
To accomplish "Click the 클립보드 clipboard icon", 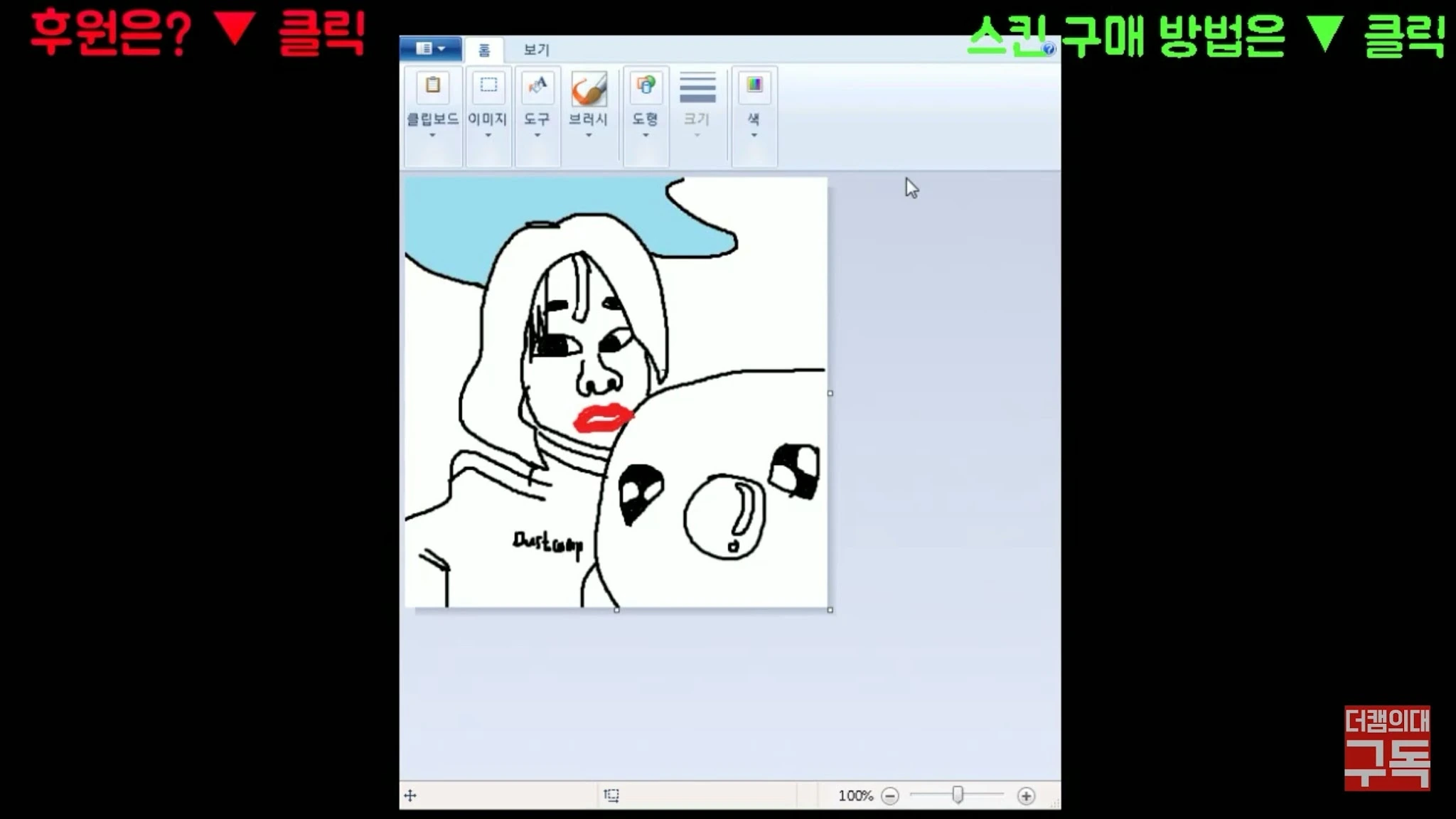I will 432,87.
